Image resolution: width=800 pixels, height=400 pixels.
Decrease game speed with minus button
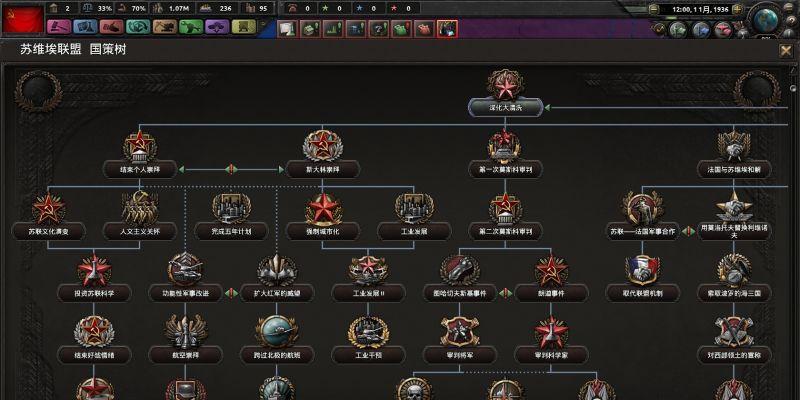pos(654,9)
